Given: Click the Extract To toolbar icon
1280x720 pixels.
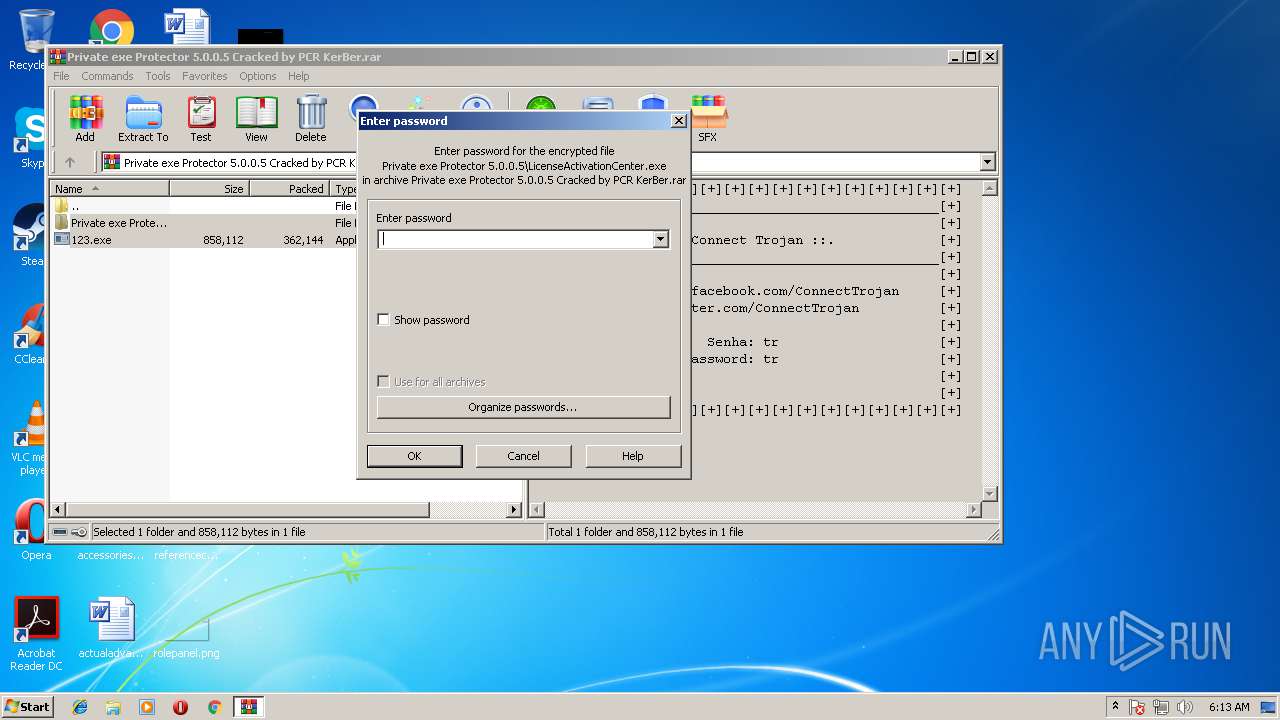Looking at the screenshot, I should pyautogui.click(x=143, y=119).
